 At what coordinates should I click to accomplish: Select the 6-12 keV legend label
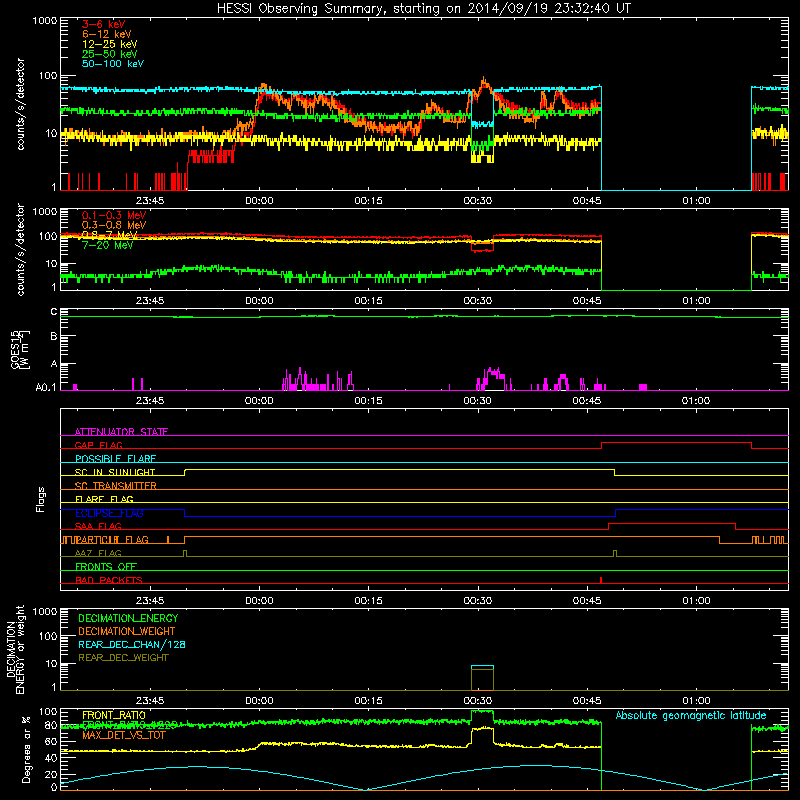[x=106, y=34]
